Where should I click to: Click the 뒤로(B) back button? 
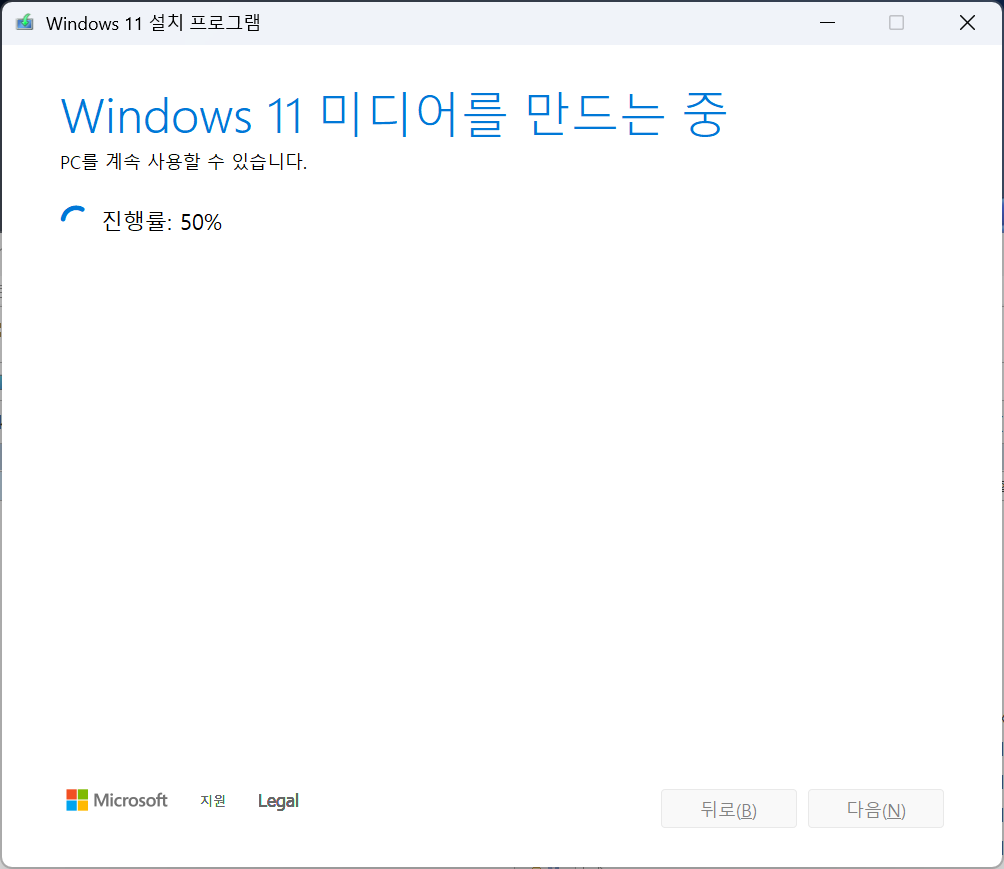[729, 809]
